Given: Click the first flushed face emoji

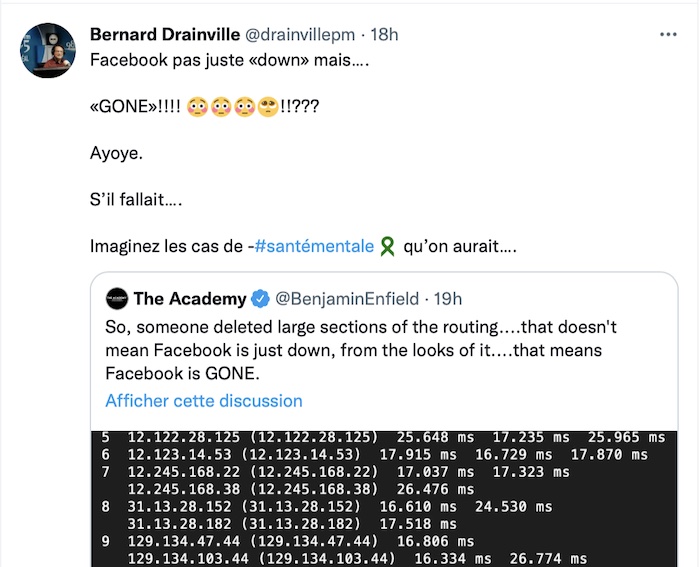Looking at the screenshot, I should point(197,107).
